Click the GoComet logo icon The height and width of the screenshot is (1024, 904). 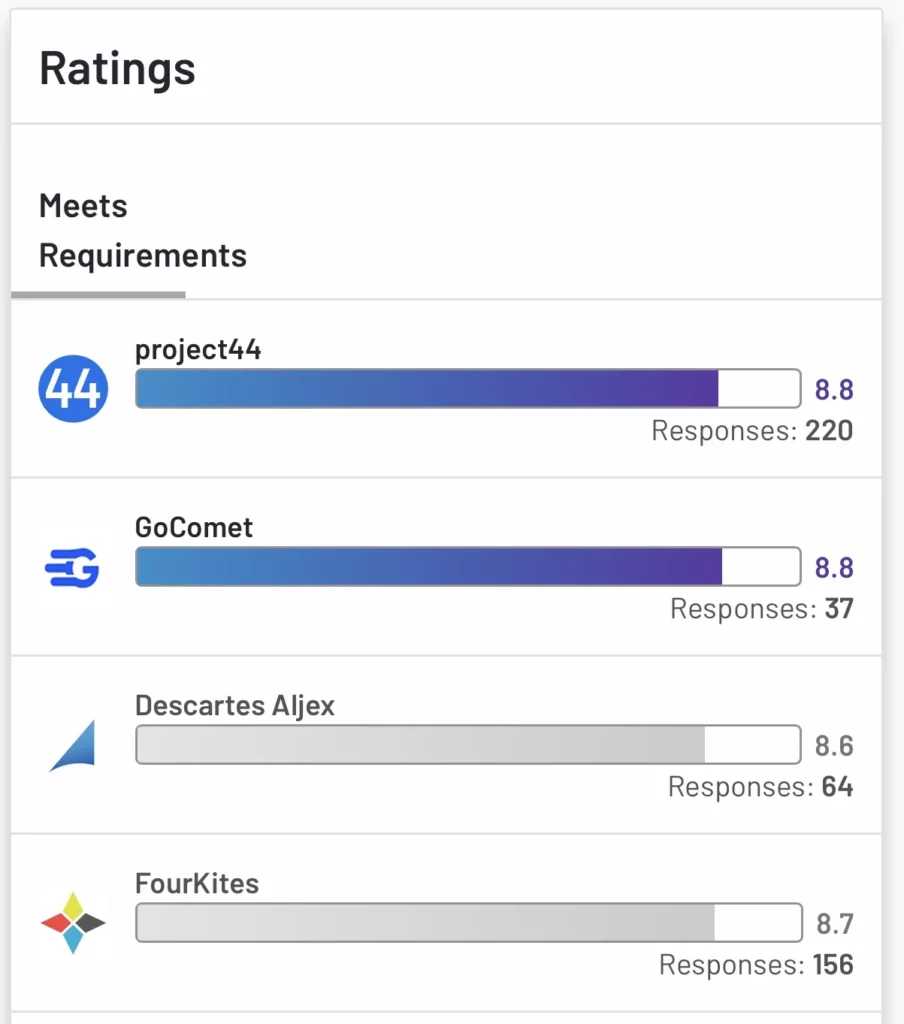click(x=72, y=568)
